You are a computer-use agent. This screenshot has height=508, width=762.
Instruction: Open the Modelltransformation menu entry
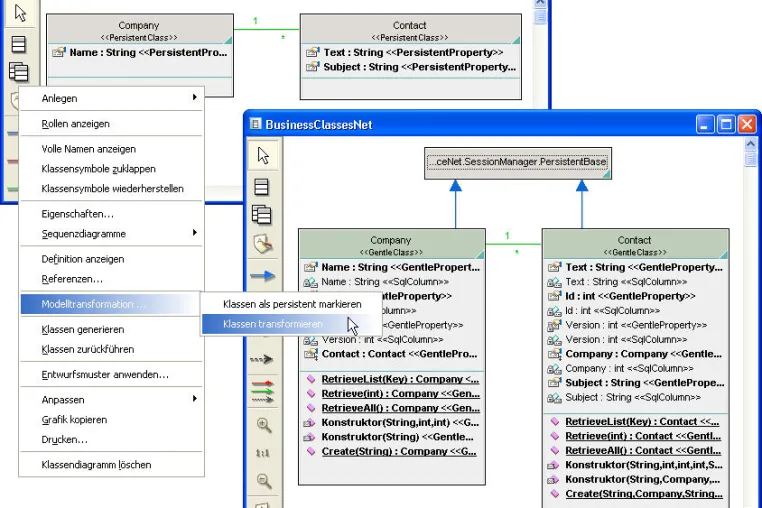(x=111, y=304)
